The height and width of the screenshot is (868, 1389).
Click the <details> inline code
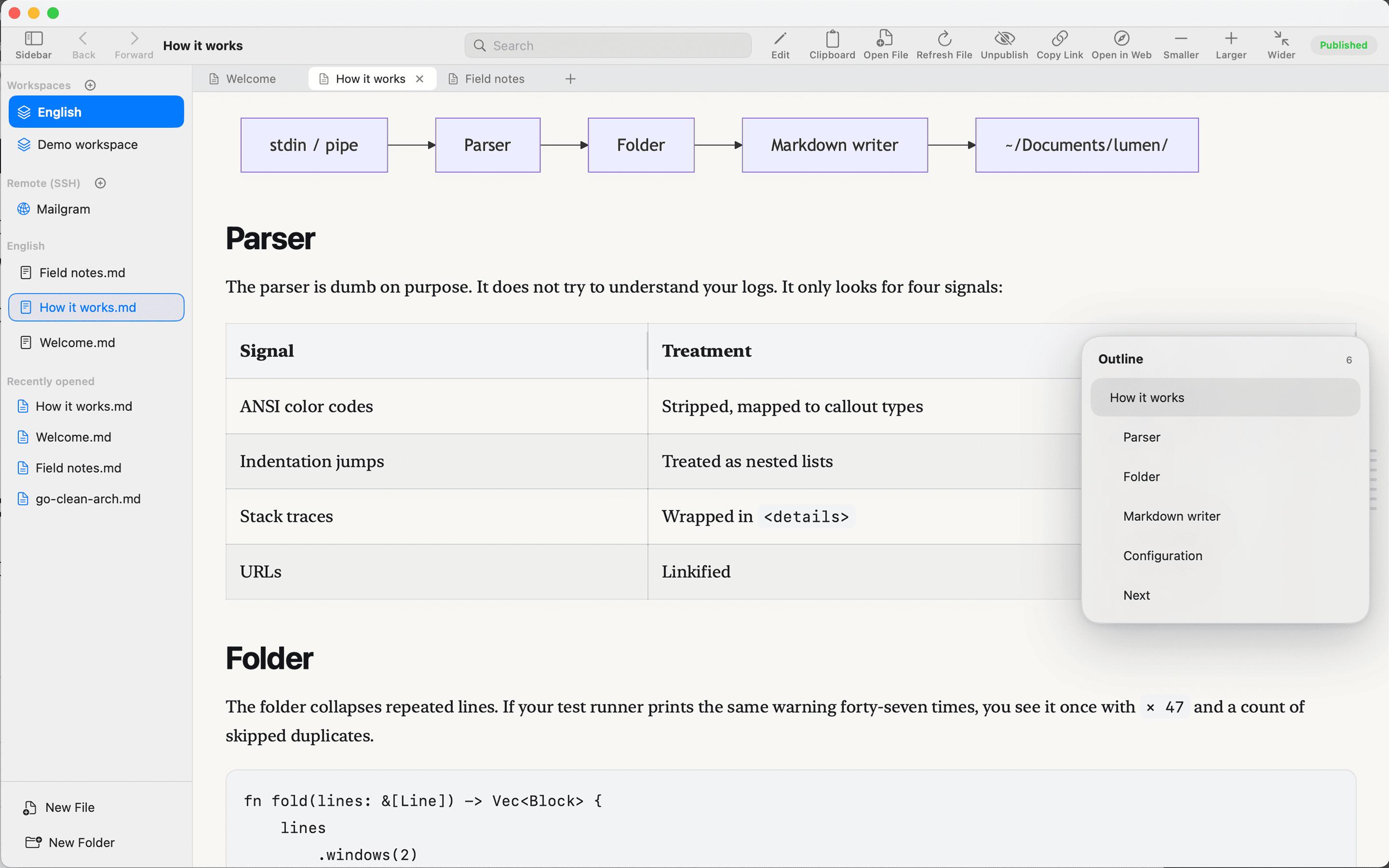coord(806,516)
